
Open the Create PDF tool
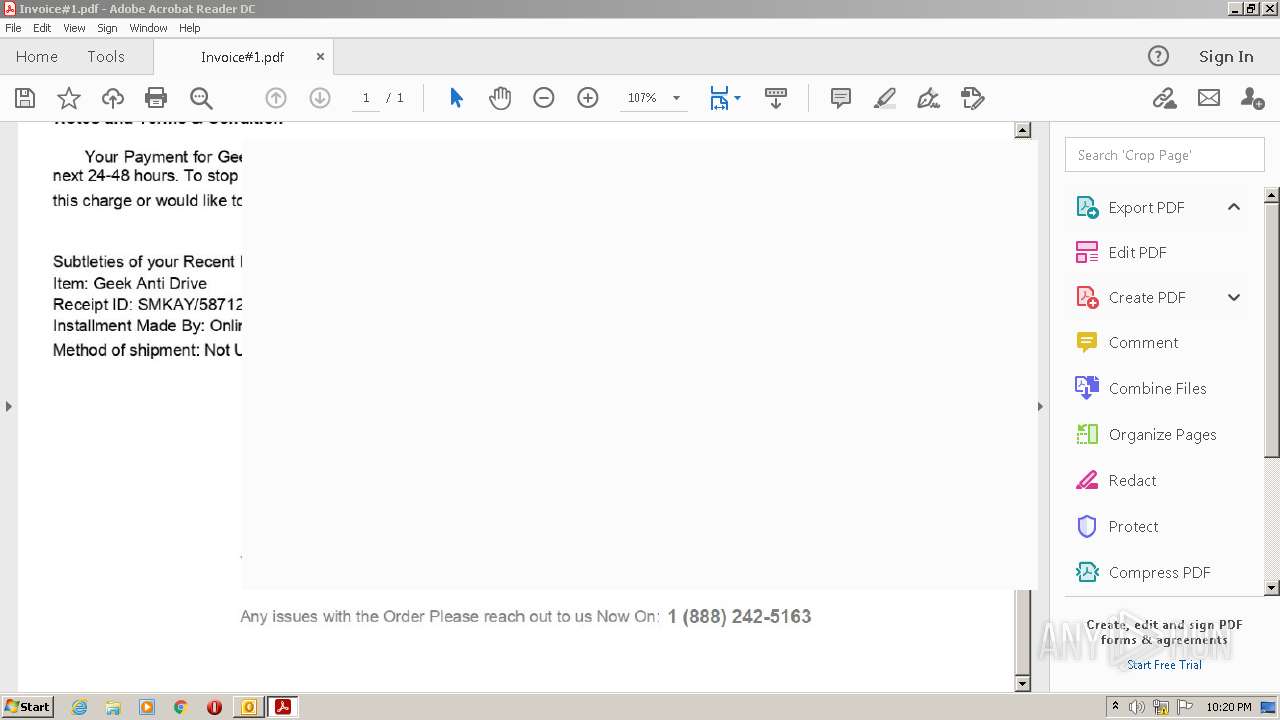point(1147,297)
